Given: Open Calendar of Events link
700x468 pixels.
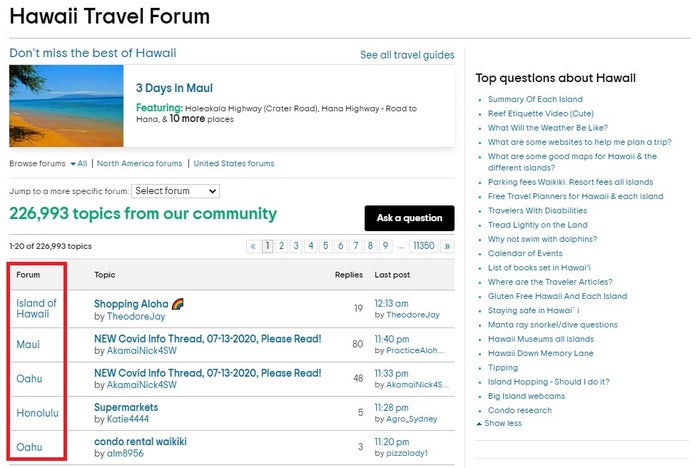Looking at the screenshot, I should (525, 254).
